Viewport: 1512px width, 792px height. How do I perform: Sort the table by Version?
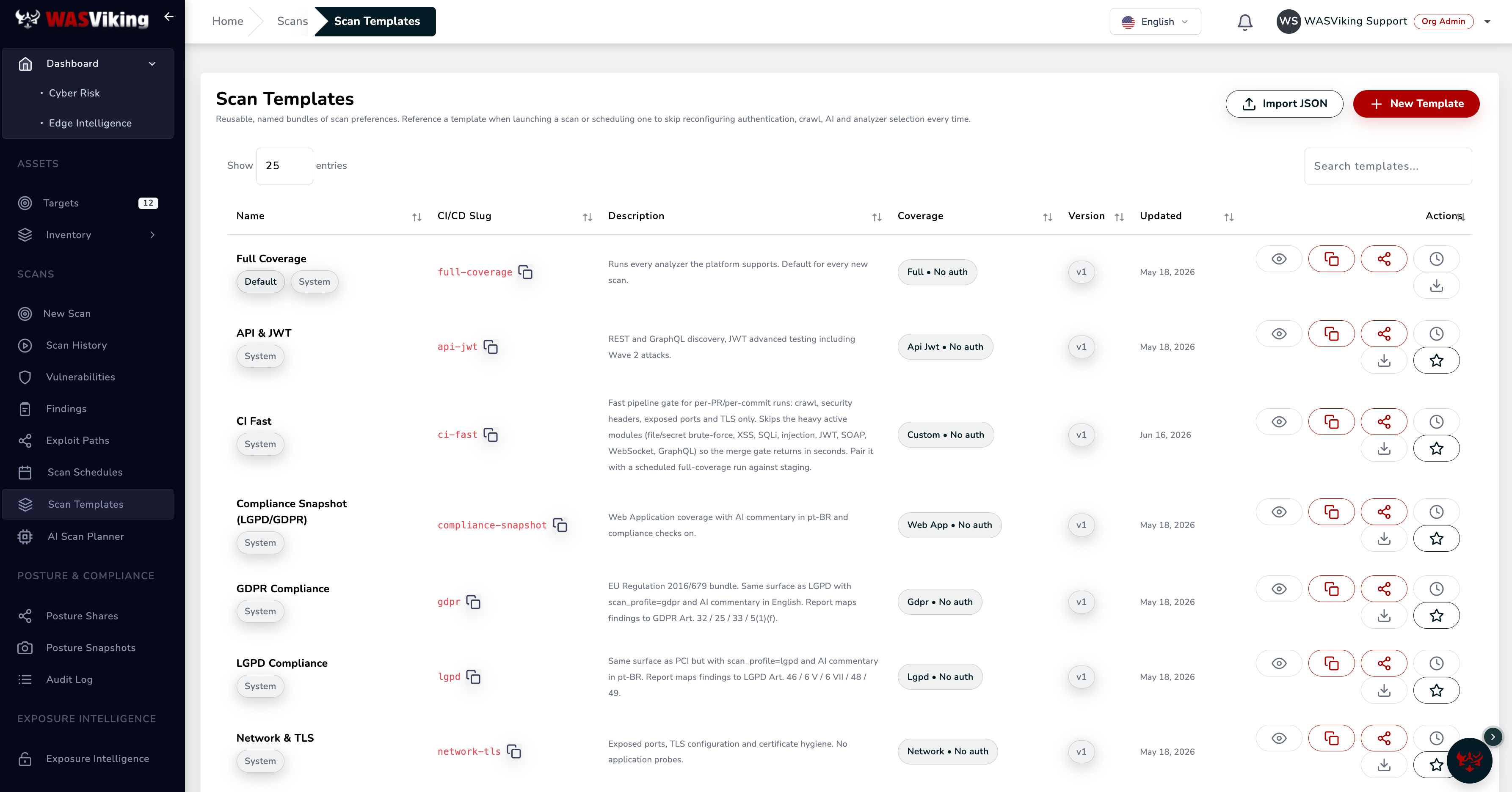(x=1119, y=217)
